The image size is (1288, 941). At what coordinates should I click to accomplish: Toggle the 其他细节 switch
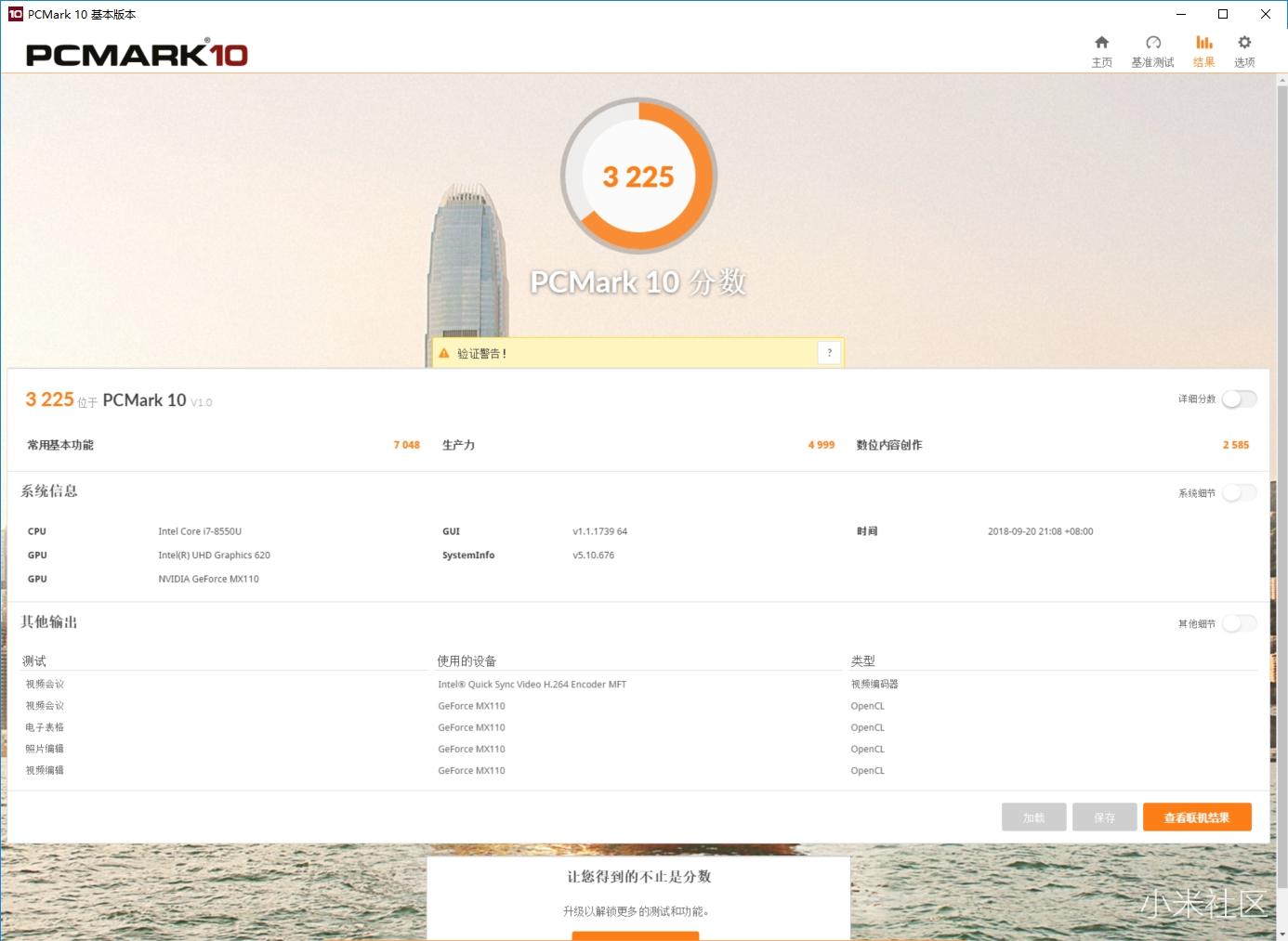[1240, 623]
